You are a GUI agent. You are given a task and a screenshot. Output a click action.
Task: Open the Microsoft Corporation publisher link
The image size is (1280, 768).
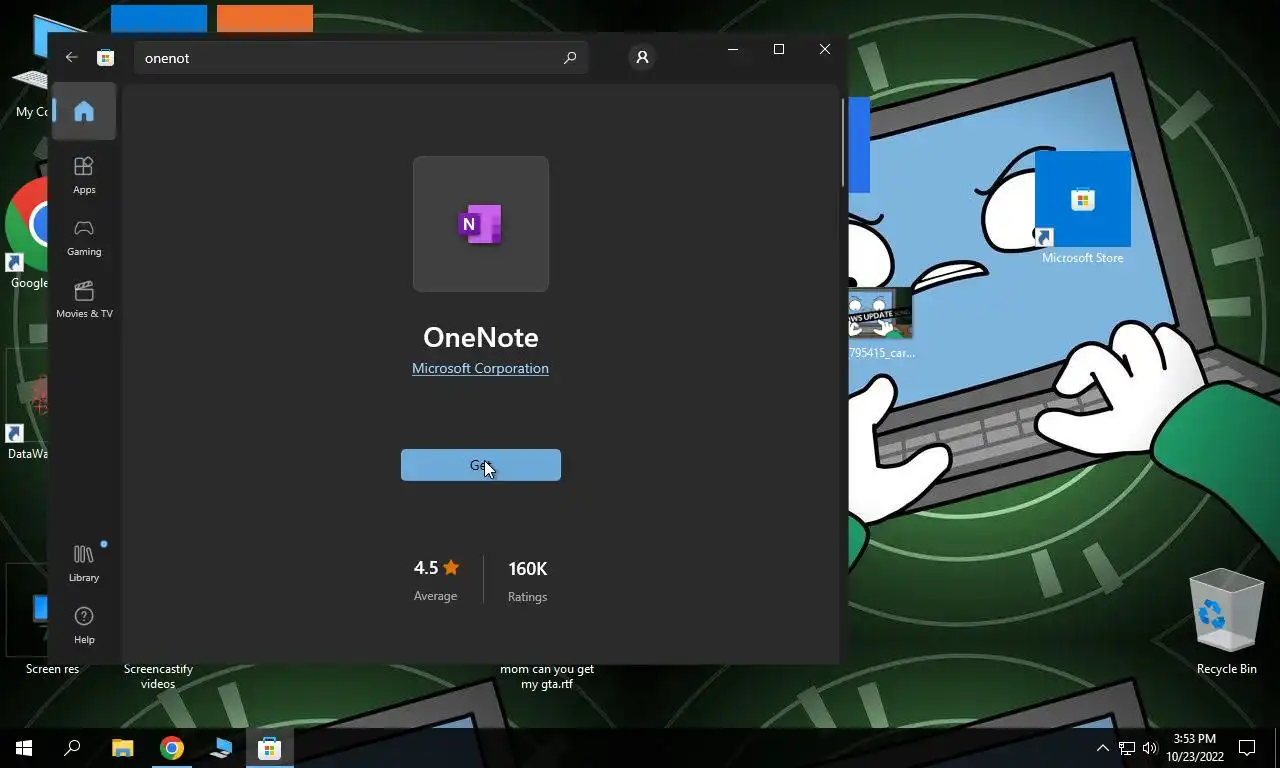point(480,368)
